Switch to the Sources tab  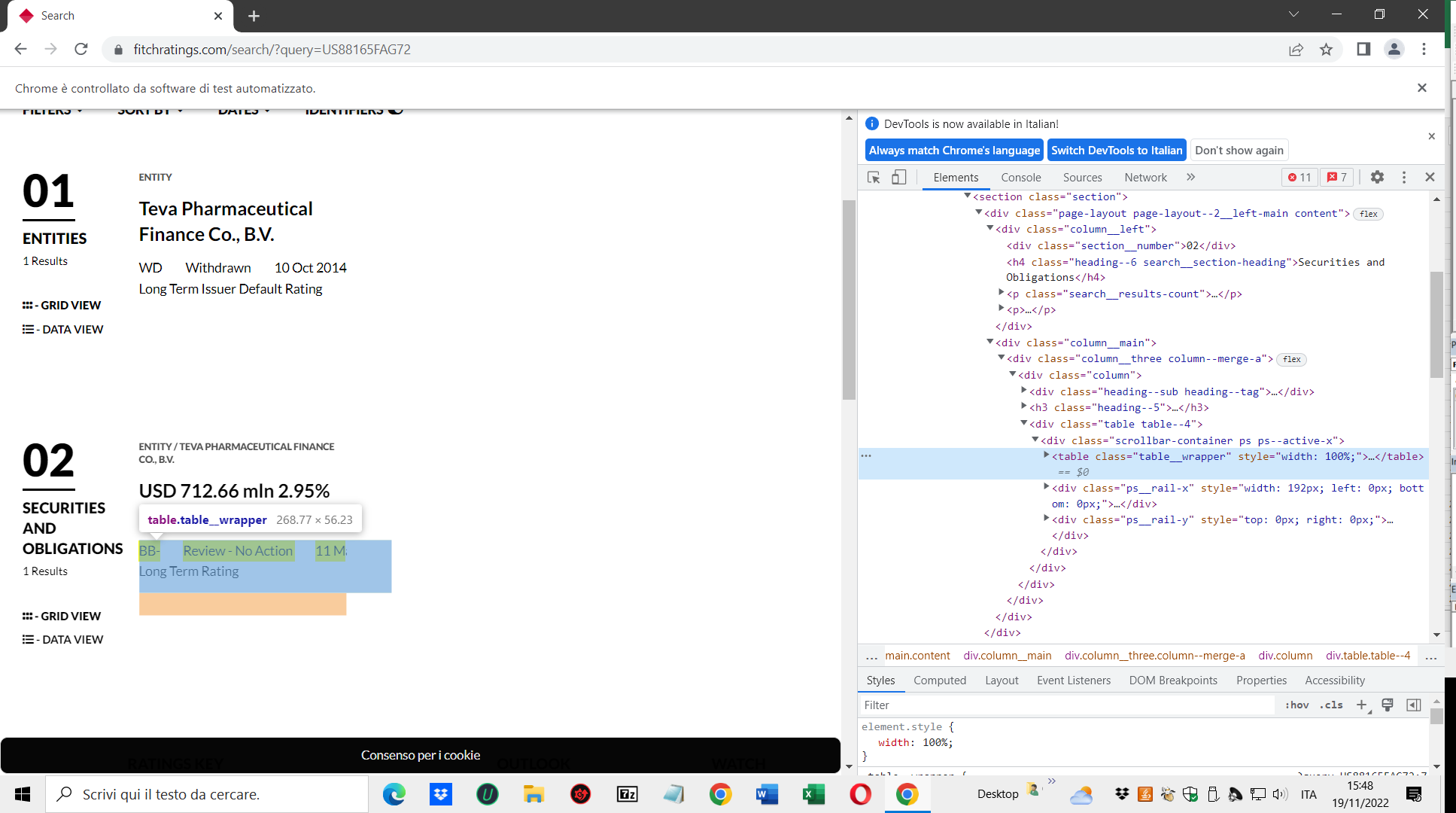(1083, 177)
